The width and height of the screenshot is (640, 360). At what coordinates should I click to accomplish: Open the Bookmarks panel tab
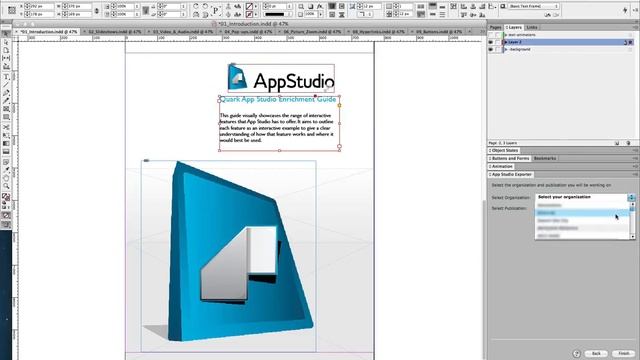tap(545, 158)
